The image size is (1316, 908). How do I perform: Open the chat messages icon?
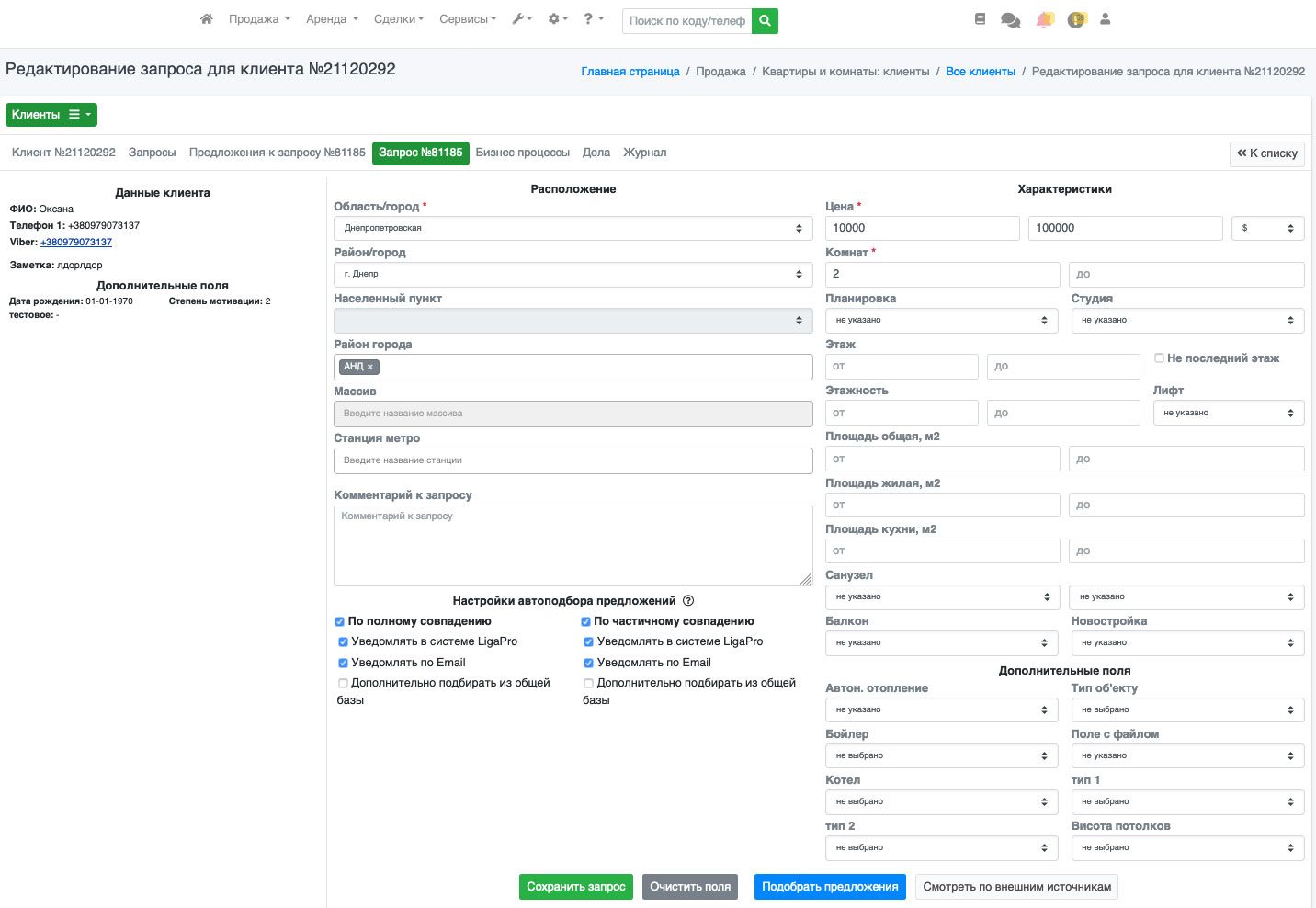click(x=1010, y=20)
